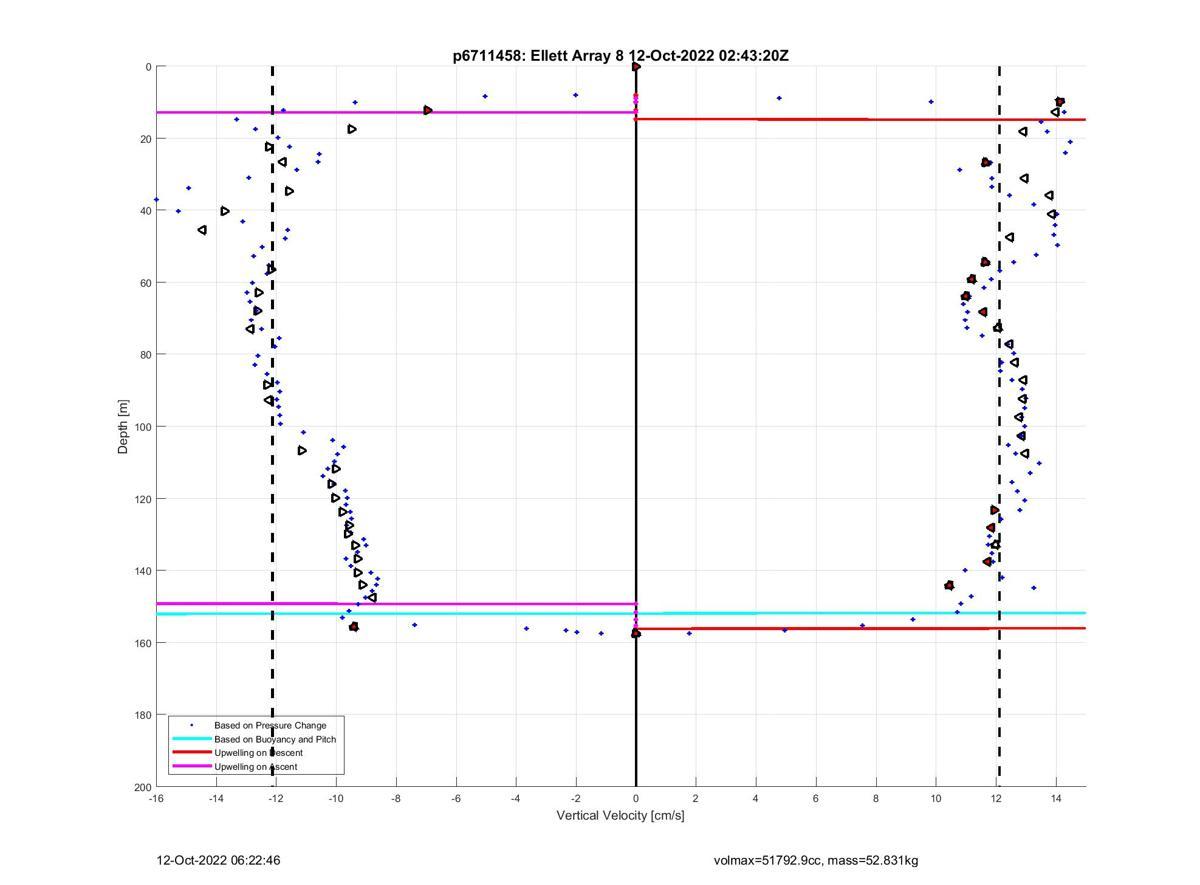
Task: Click x-axis tick label '6'
Action: (x=816, y=798)
